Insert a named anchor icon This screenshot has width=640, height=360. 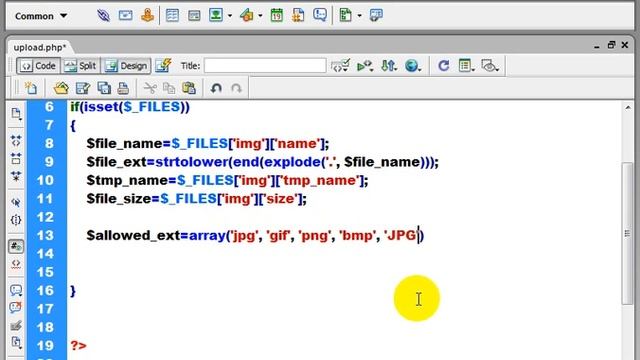click(147, 16)
